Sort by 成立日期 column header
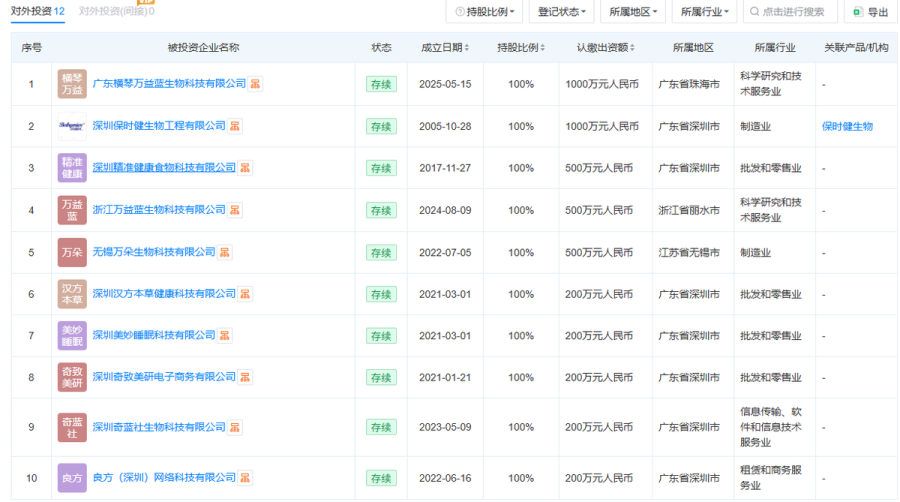The width and height of the screenshot is (900, 502). click(443, 47)
